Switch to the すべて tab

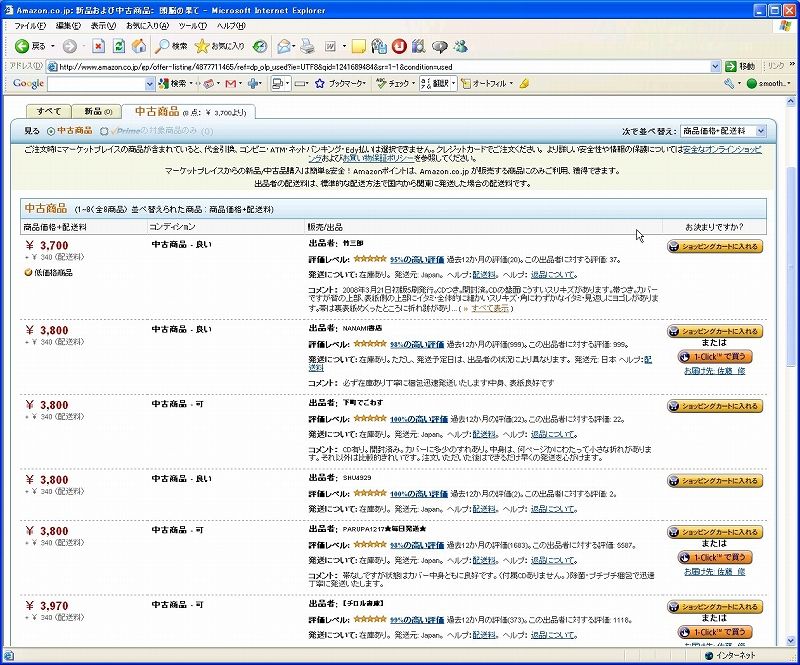click(49, 111)
